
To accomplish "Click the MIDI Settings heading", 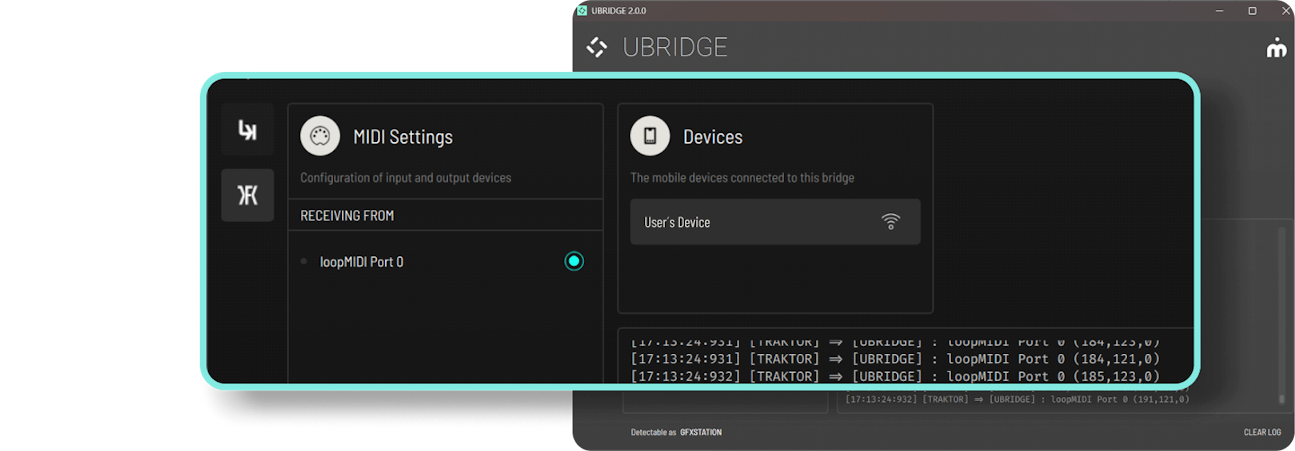I will pos(403,137).
